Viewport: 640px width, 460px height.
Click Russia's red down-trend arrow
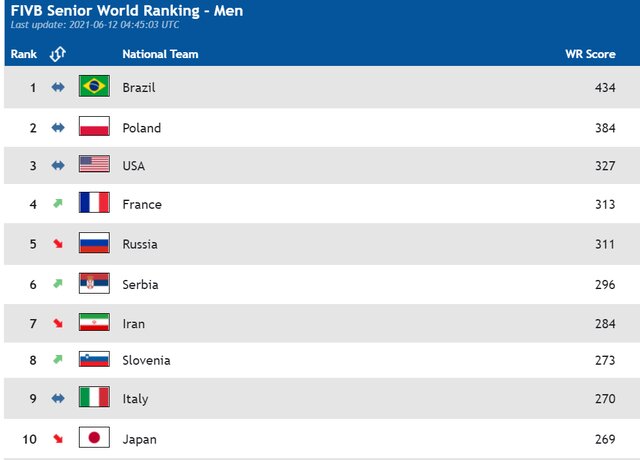[58, 244]
